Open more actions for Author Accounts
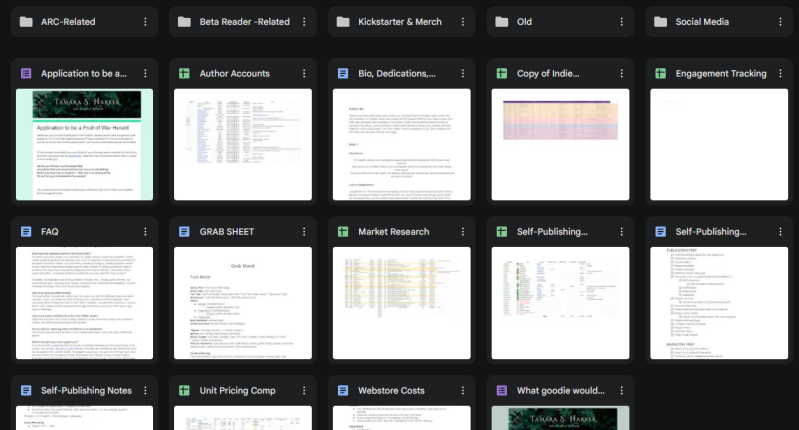This screenshot has height=430, width=799. [x=304, y=73]
